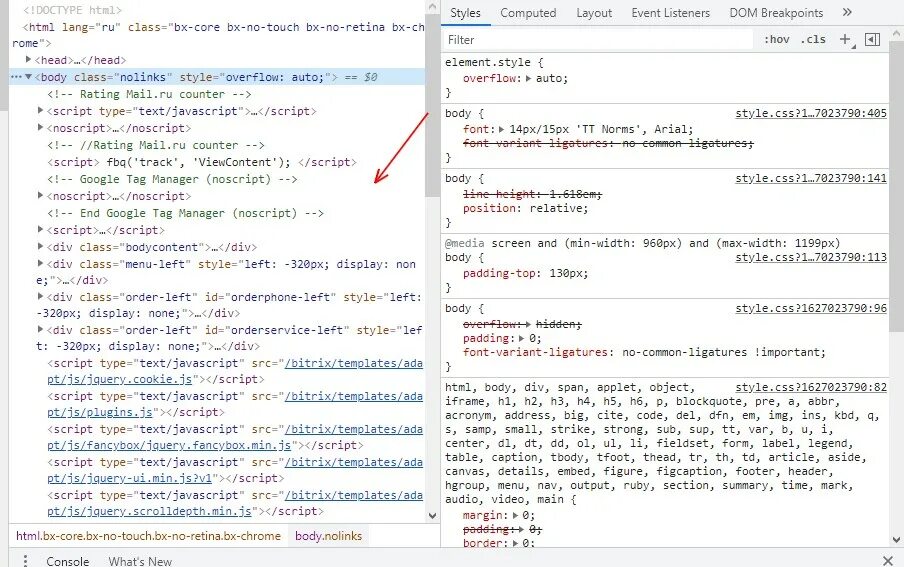Viewport: 904px width, 567px height.
Task: Click the position: relative declaration
Action: tap(525, 208)
